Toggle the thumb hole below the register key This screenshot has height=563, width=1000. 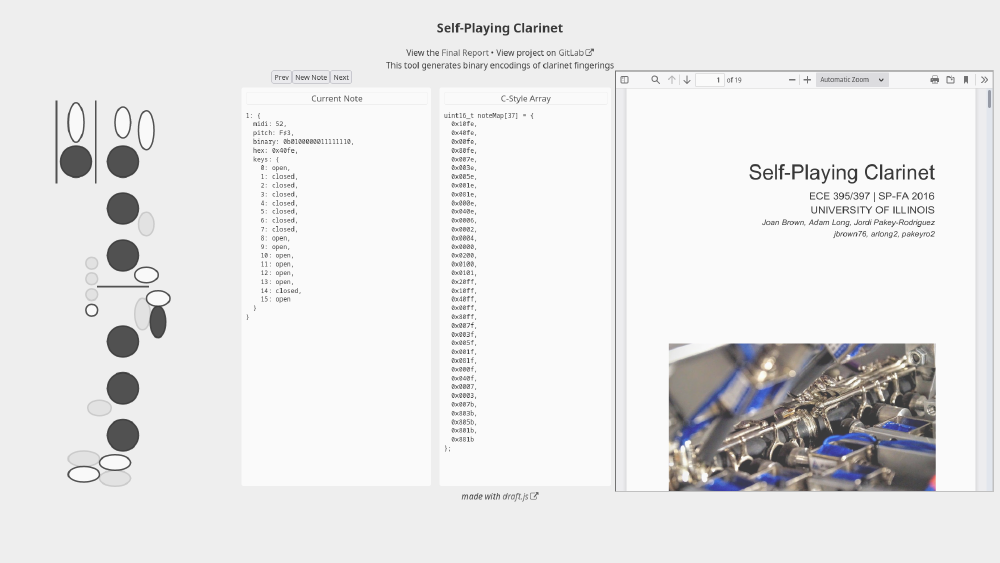(76, 162)
